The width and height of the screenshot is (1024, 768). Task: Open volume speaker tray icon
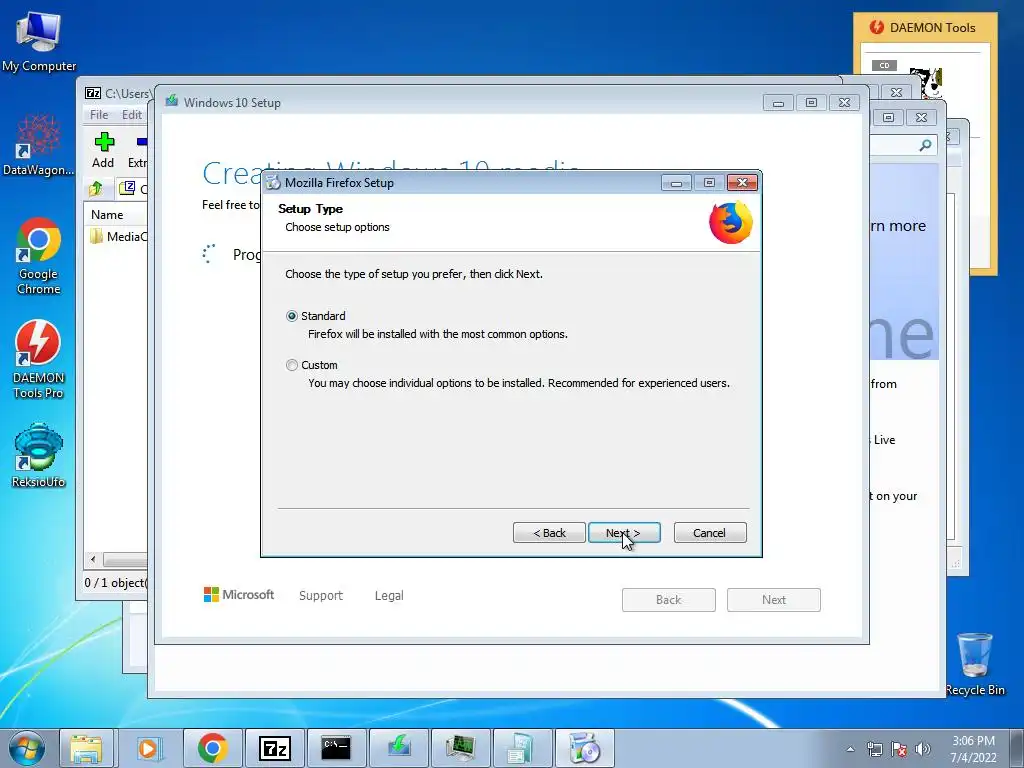pos(922,749)
